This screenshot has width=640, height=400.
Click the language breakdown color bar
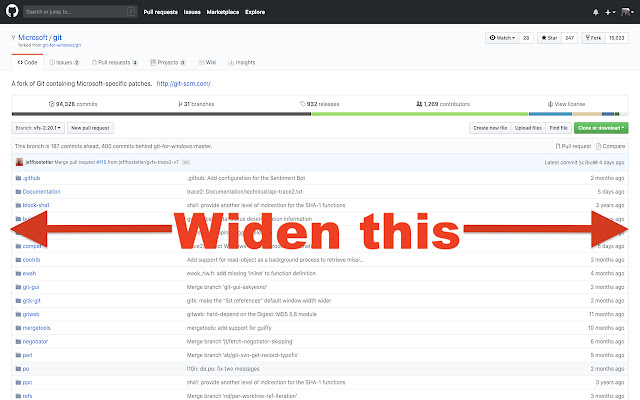320,114
